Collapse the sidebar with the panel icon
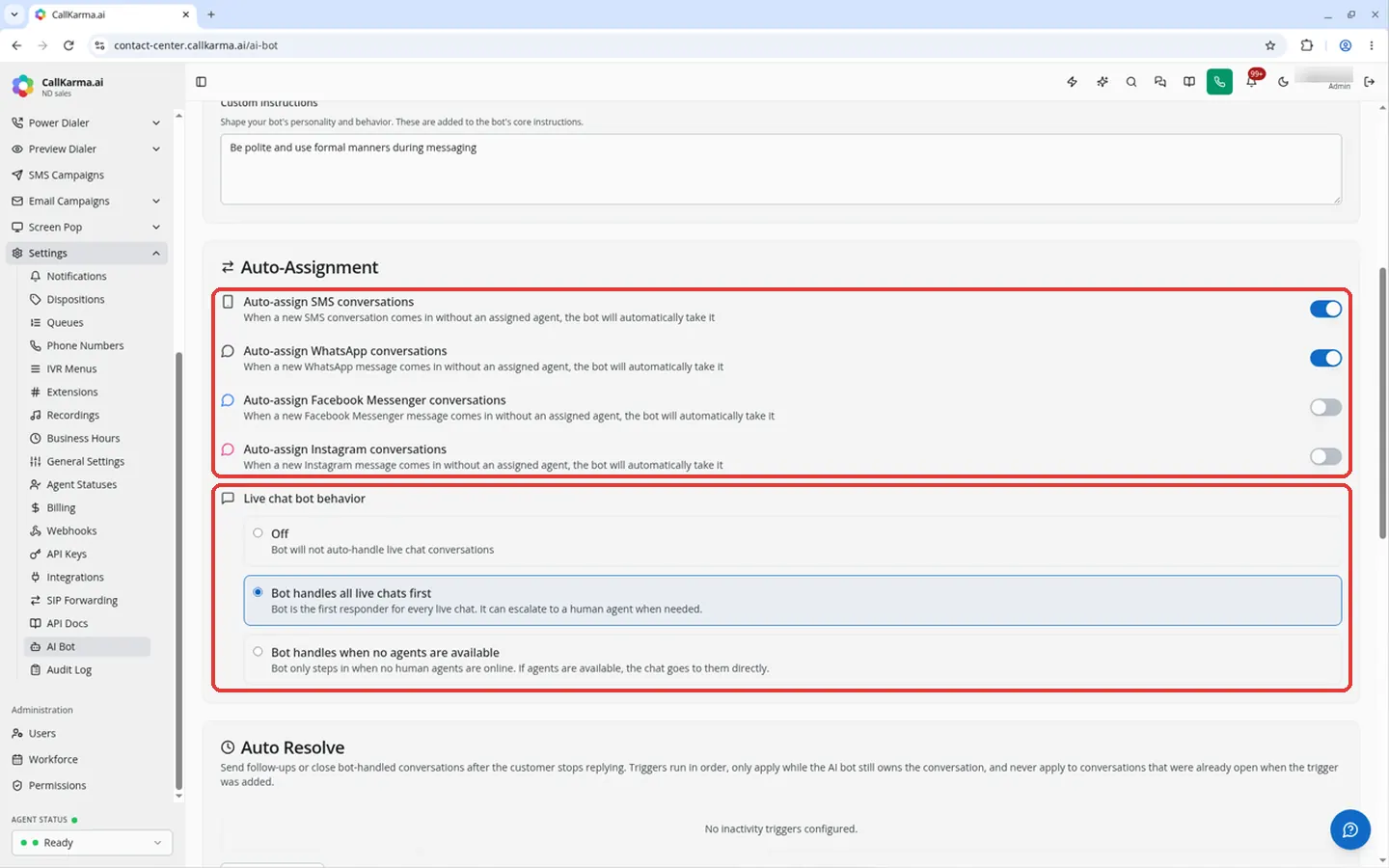Screen dimensions: 1389x868 [201, 82]
